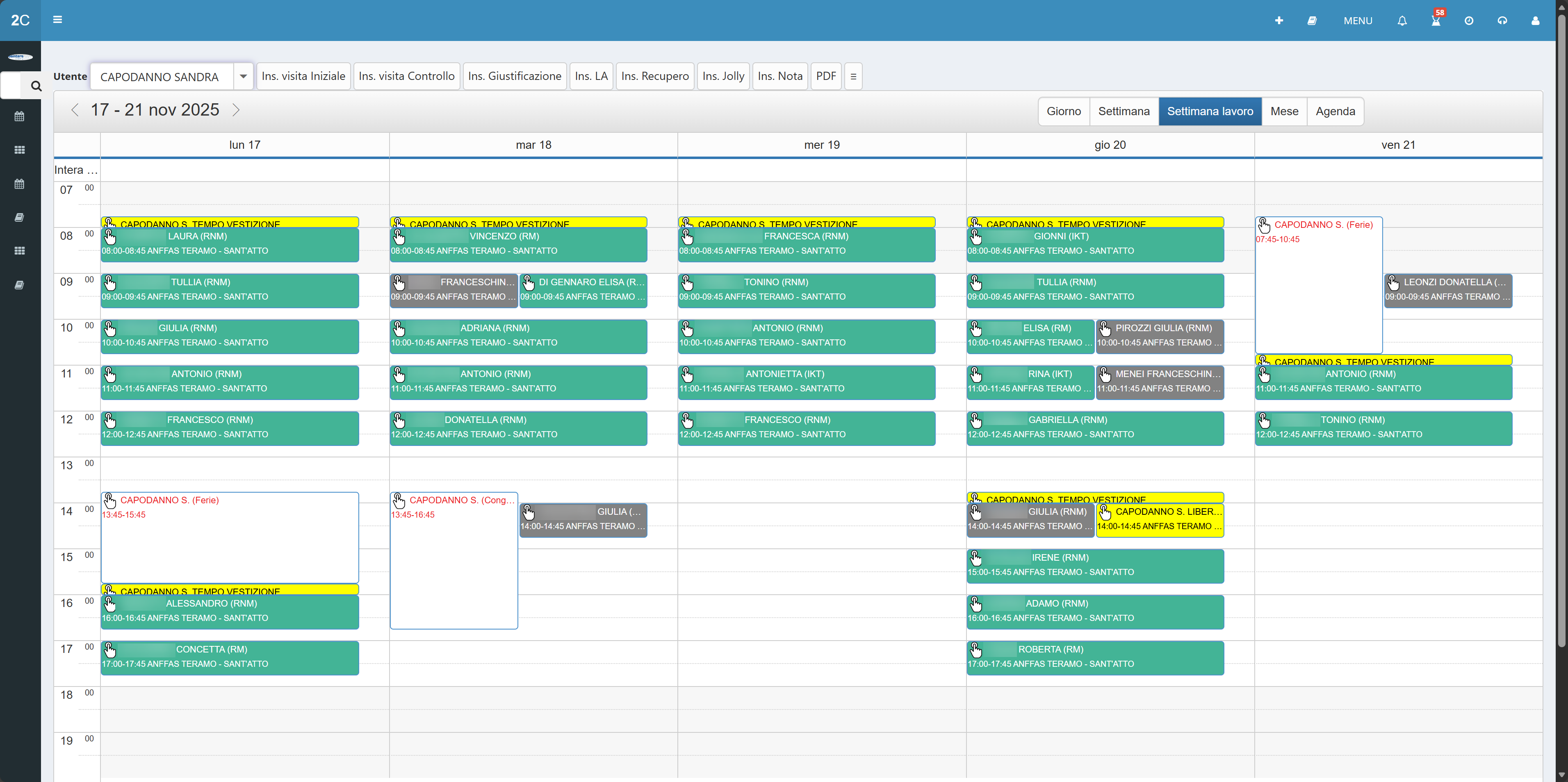This screenshot has height=782, width=1568.
Task: Click the Ins. Giustificazione button
Action: 514,76
